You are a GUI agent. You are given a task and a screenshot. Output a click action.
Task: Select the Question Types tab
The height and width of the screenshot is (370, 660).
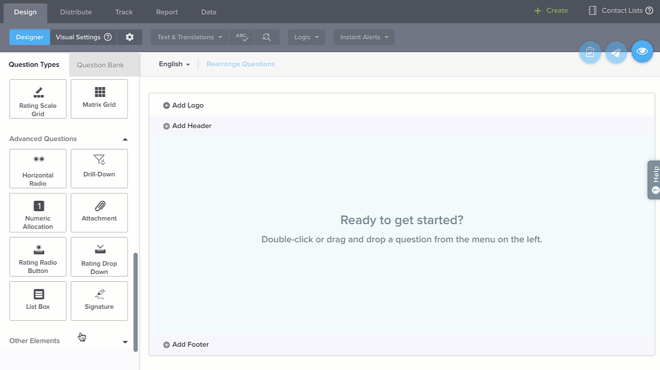tap(34, 64)
